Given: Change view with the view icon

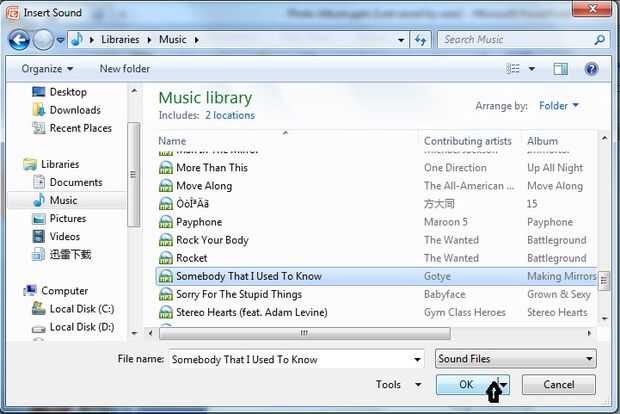Looking at the screenshot, I should pyautogui.click(x=513, y=69).
